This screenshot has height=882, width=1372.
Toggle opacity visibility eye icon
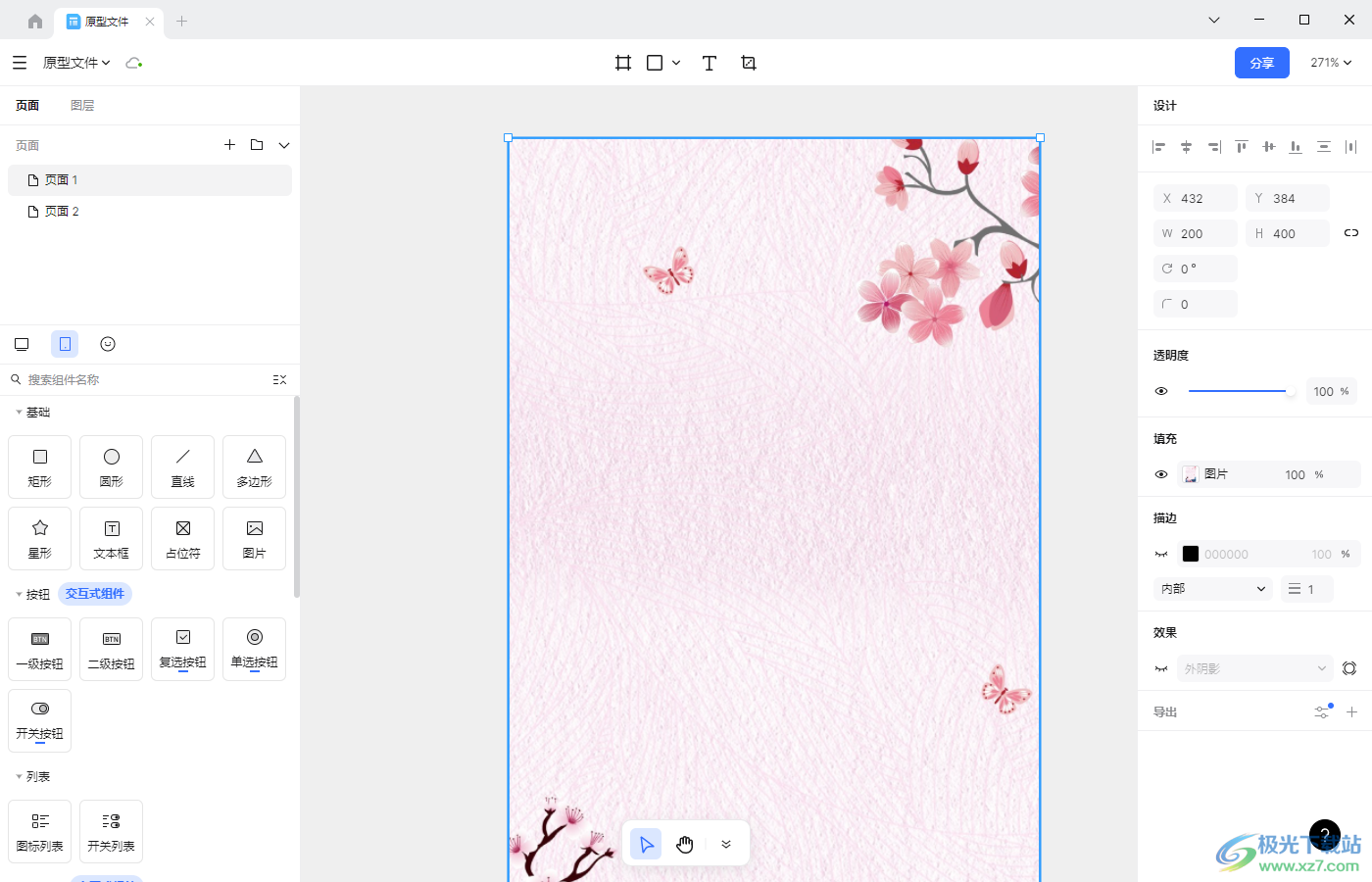1161,391
